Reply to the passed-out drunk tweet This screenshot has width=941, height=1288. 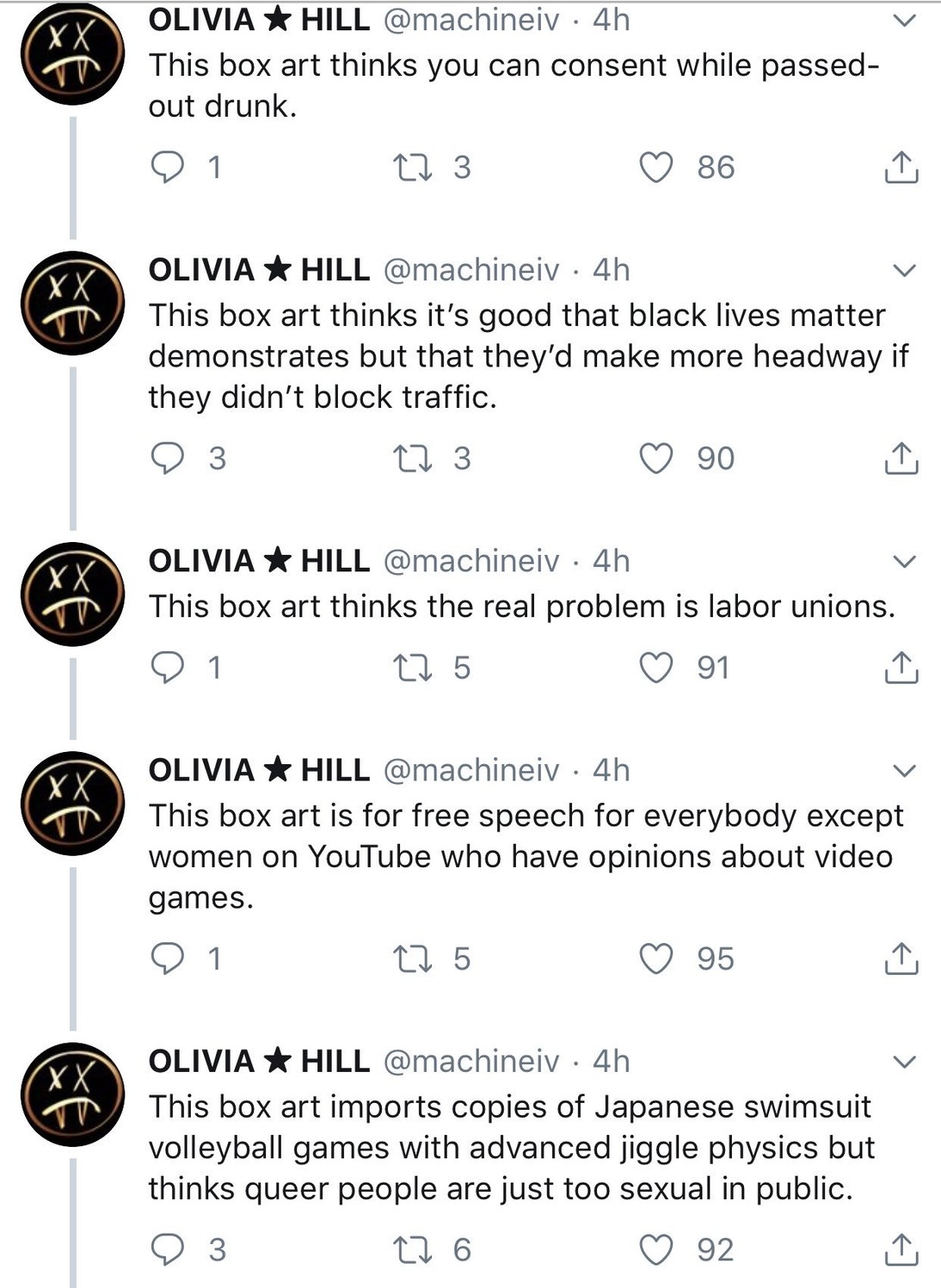coord(168,167)
